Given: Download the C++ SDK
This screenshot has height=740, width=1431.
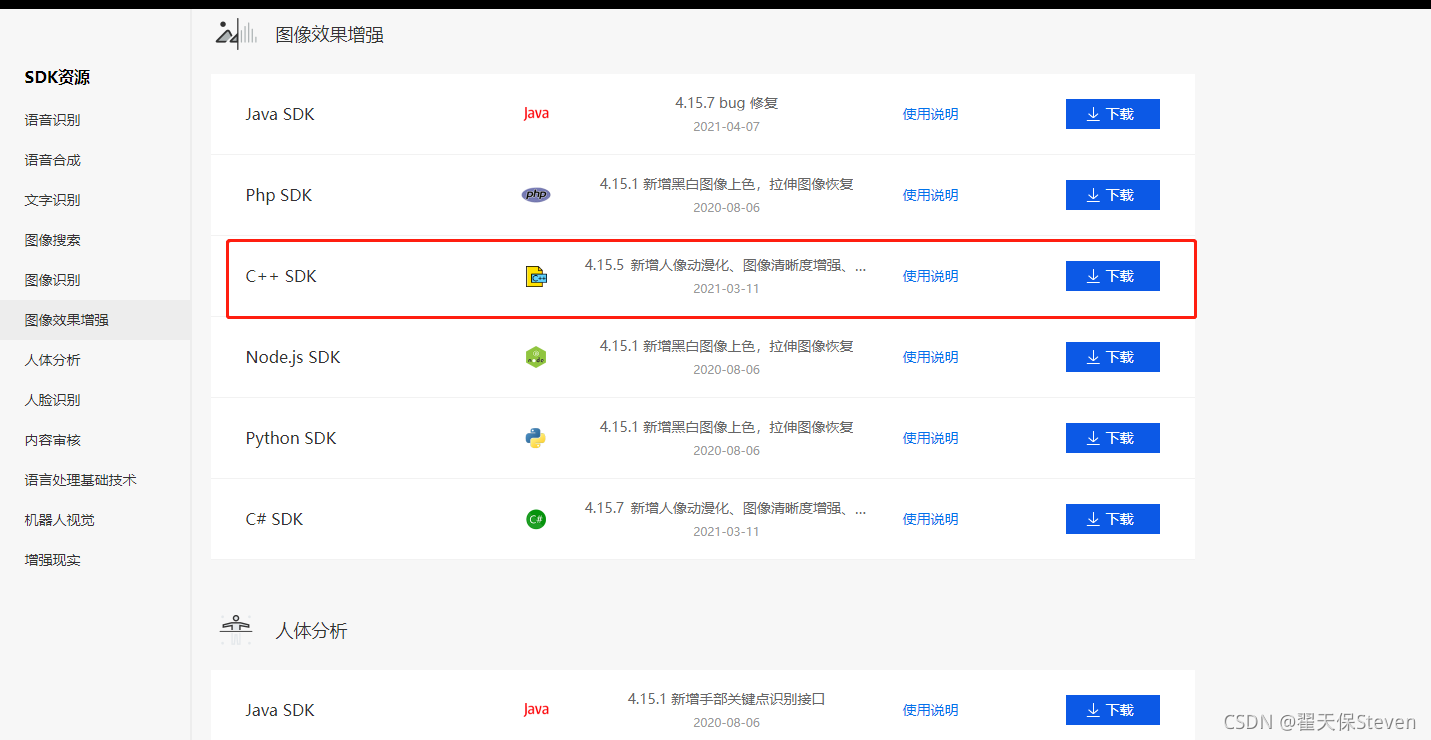Looking at the screenshot, I should tap(1113, 276).
